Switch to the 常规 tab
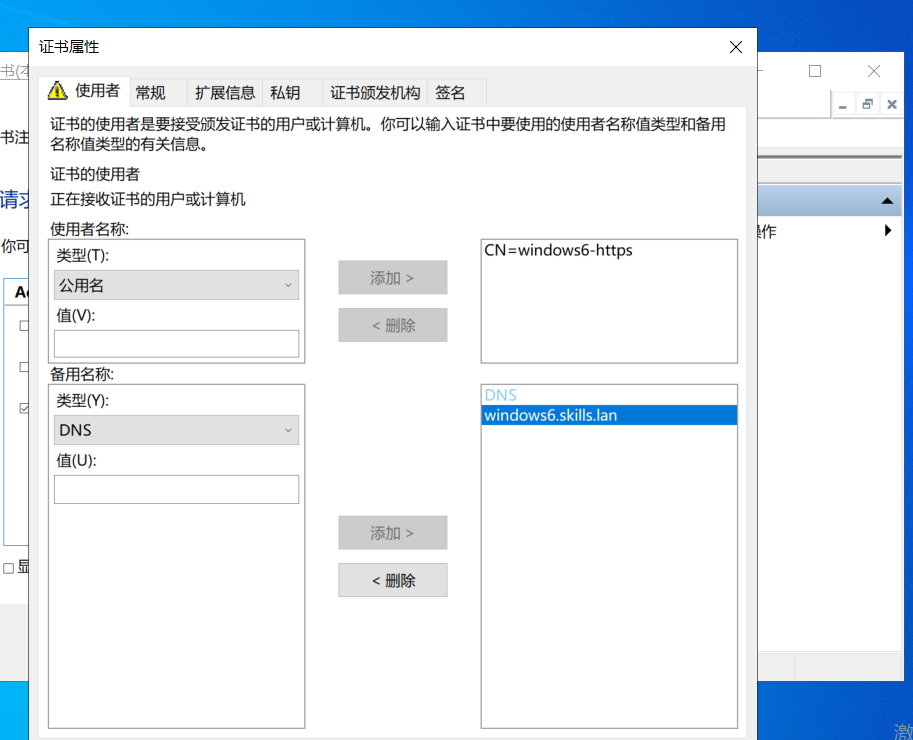The image size is (913, 740). (151, 93)
